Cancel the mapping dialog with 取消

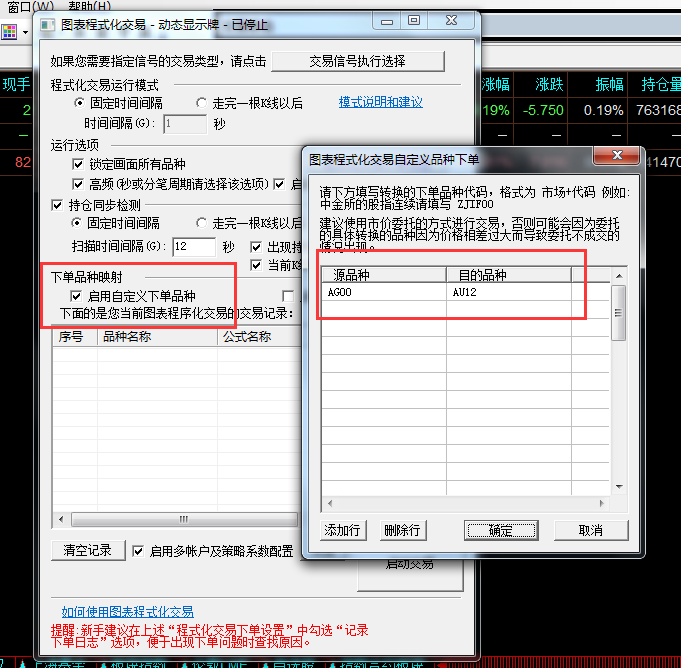point(591,530)
